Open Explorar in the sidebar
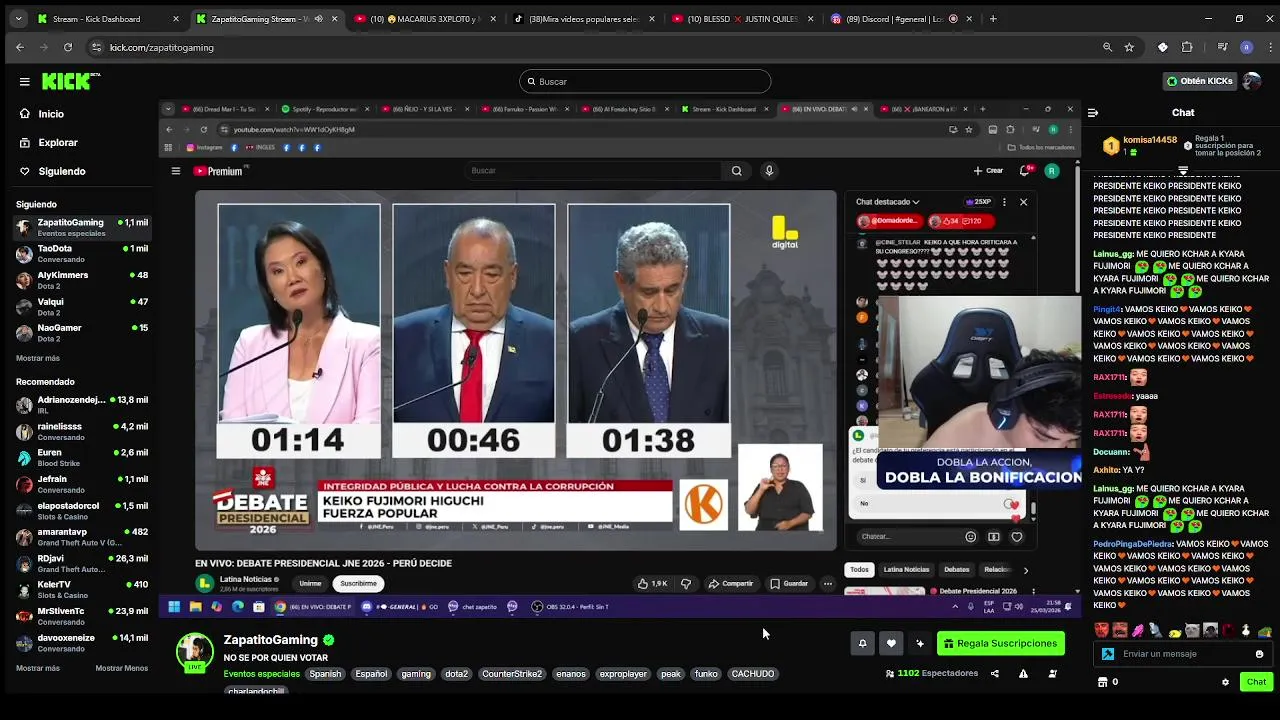1280x720 pixels. [x=58, y=143]
